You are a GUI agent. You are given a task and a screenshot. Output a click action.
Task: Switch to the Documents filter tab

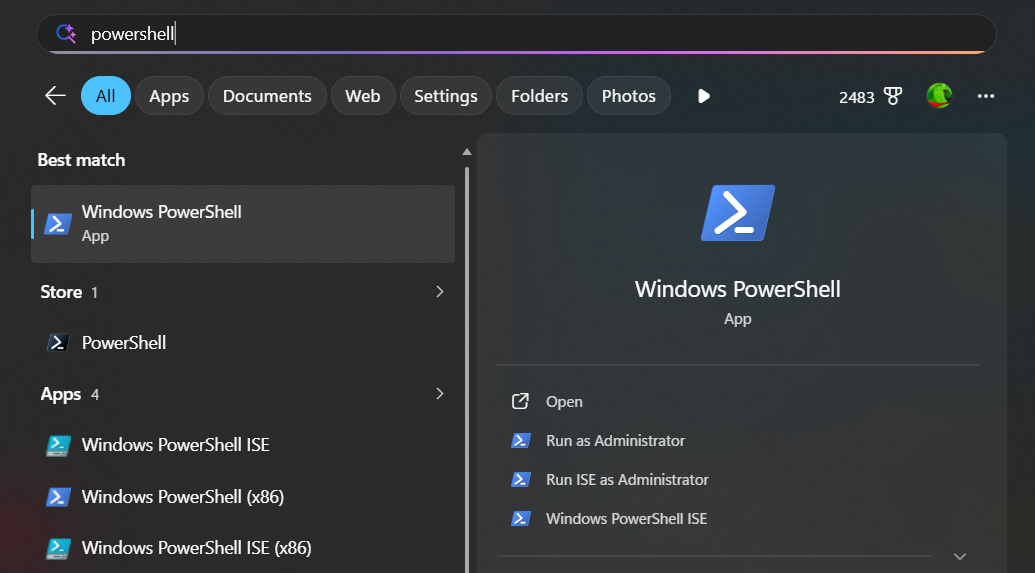267,96
